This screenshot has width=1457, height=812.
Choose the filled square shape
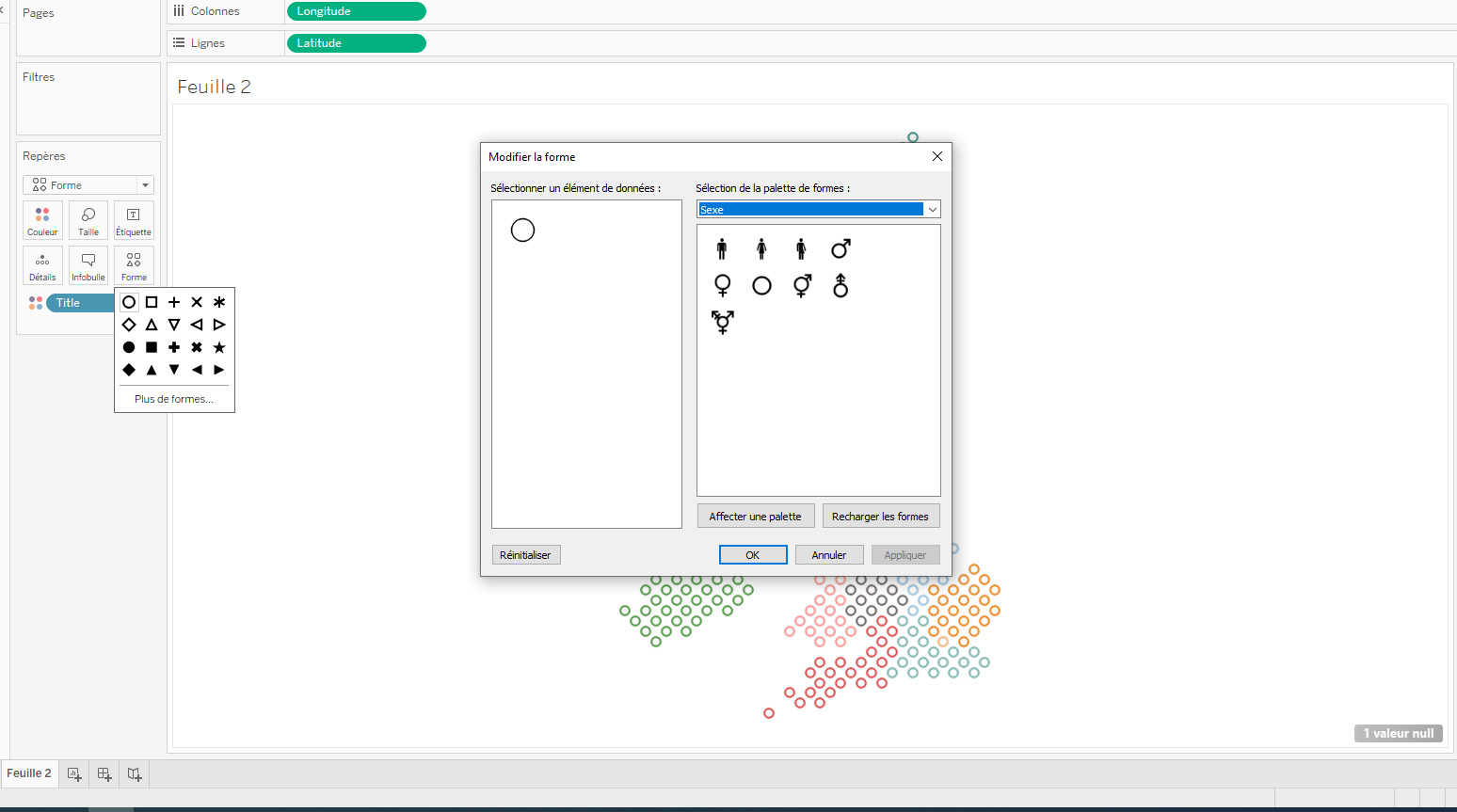[x=152, y=347]
